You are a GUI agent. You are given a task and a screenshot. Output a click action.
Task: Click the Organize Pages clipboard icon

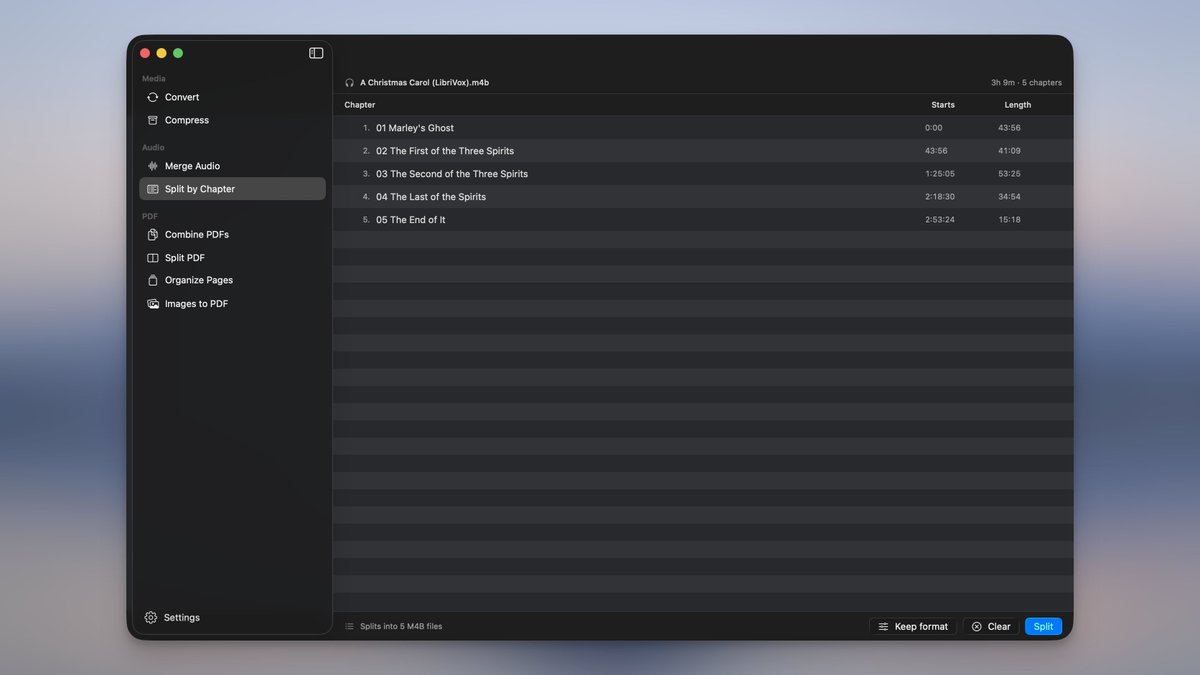click(x=153, y=280)
